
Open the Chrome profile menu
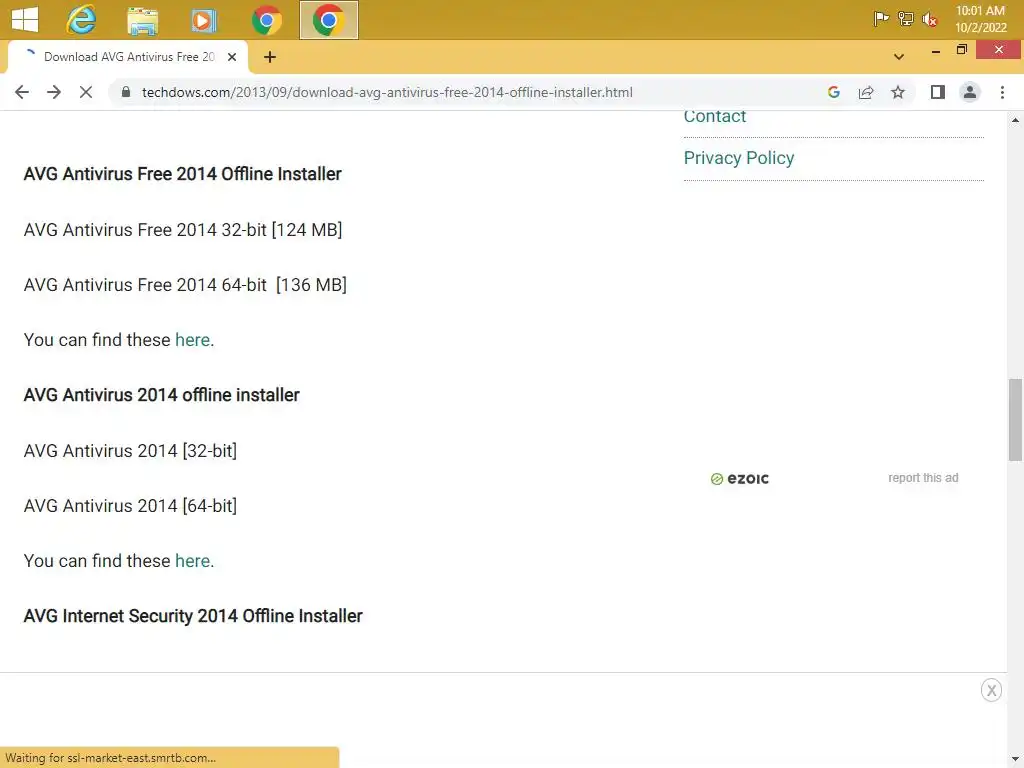tap(970, 92)
